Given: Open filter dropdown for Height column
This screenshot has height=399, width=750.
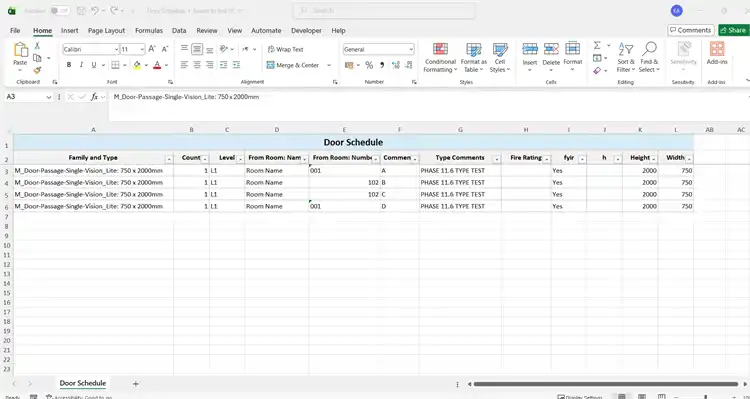Looking at the screenshot, I should [x=653, y=159].
